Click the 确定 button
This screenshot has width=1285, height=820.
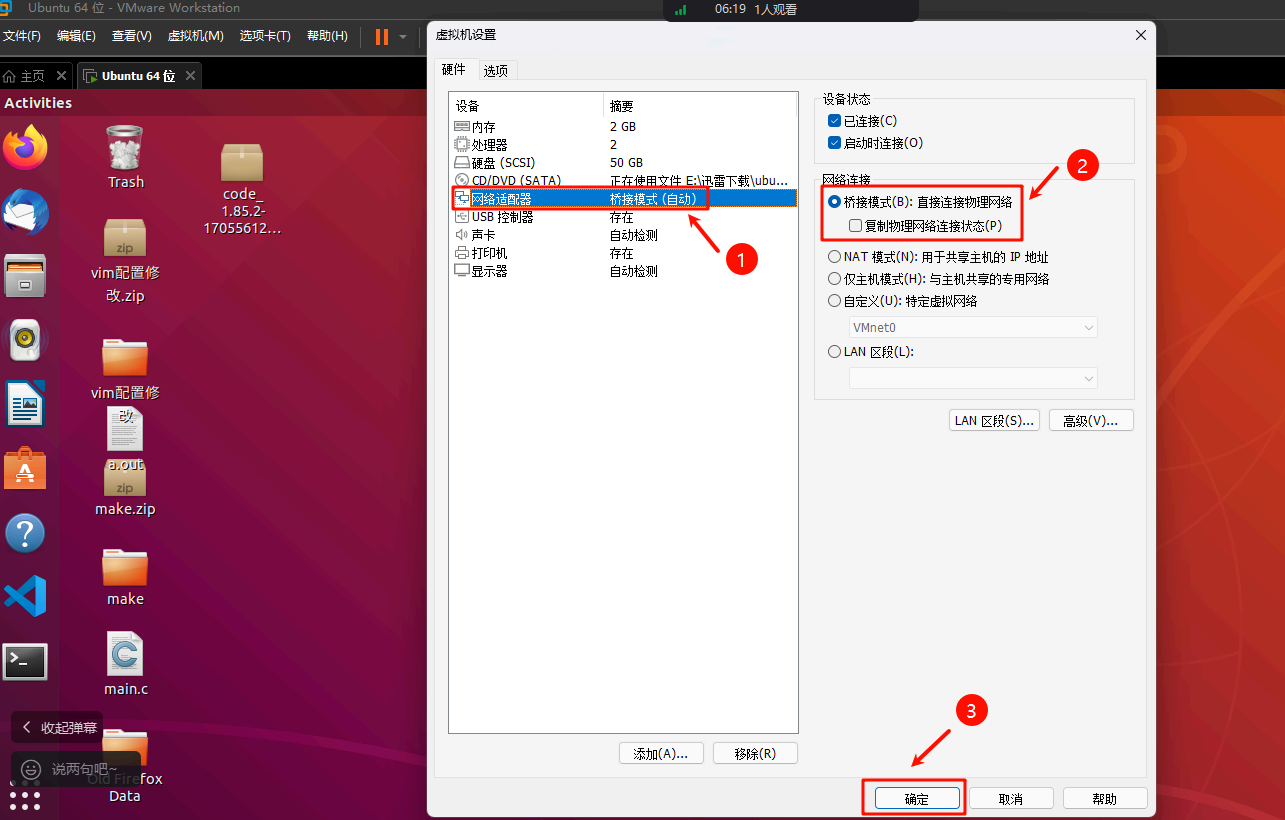pyautogui.click(x=917, y=799)
